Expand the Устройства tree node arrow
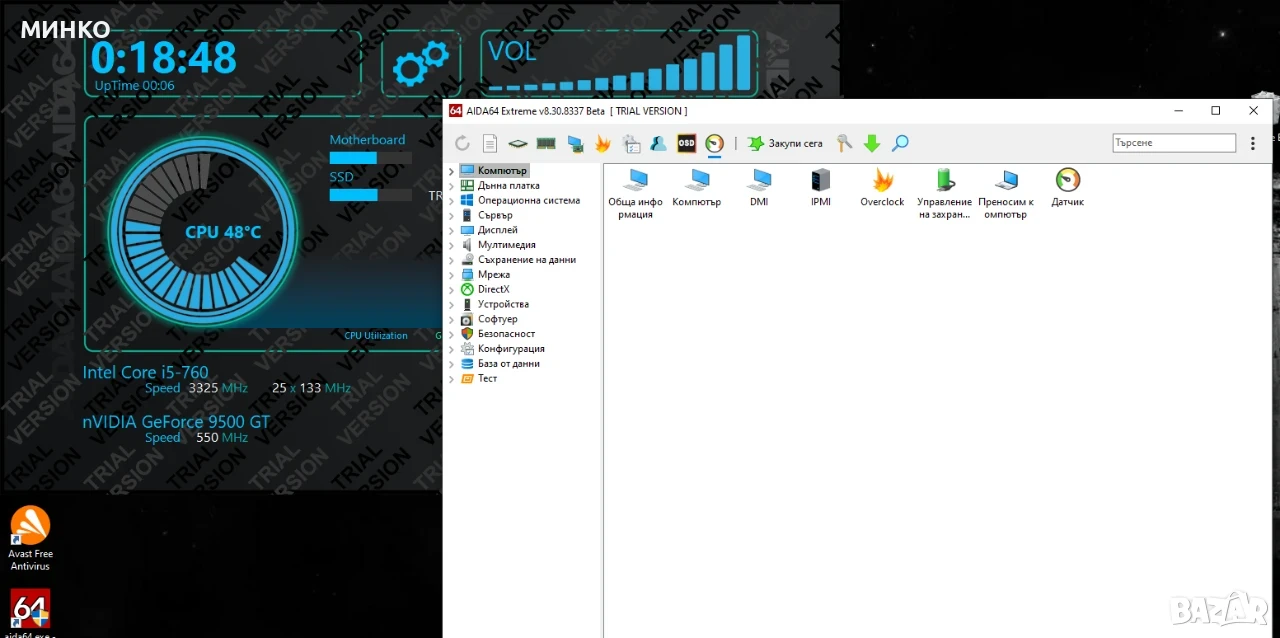 coord(451,304)
